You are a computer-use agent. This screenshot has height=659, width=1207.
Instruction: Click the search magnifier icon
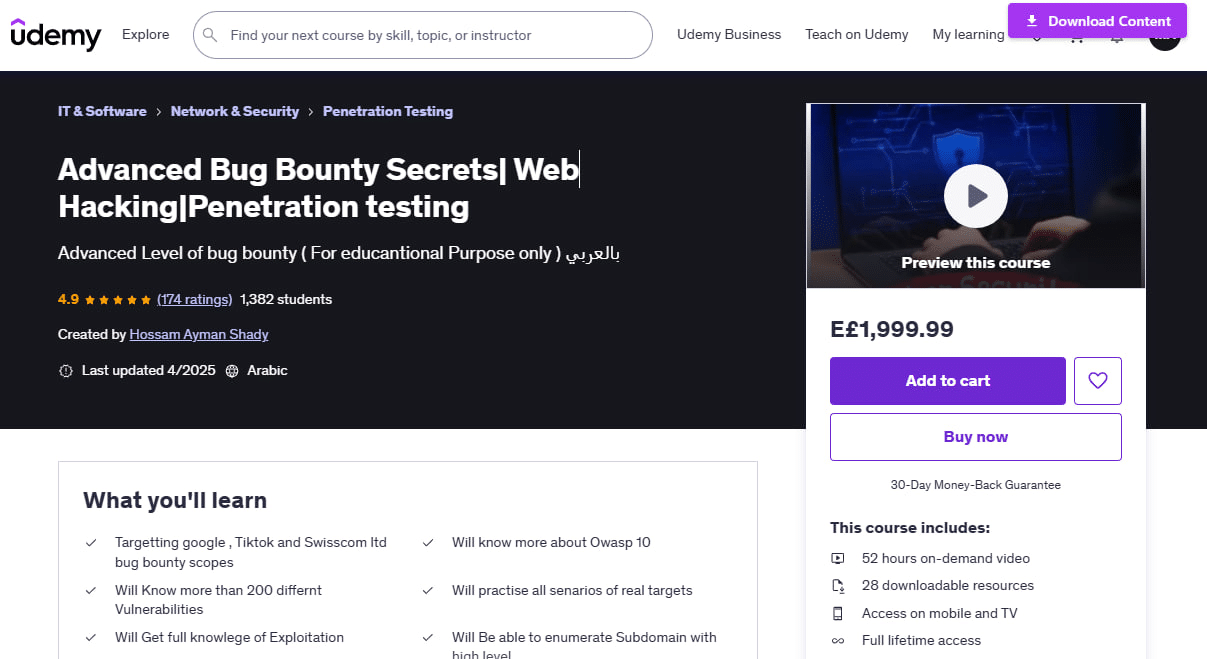(x=210, y=35)
